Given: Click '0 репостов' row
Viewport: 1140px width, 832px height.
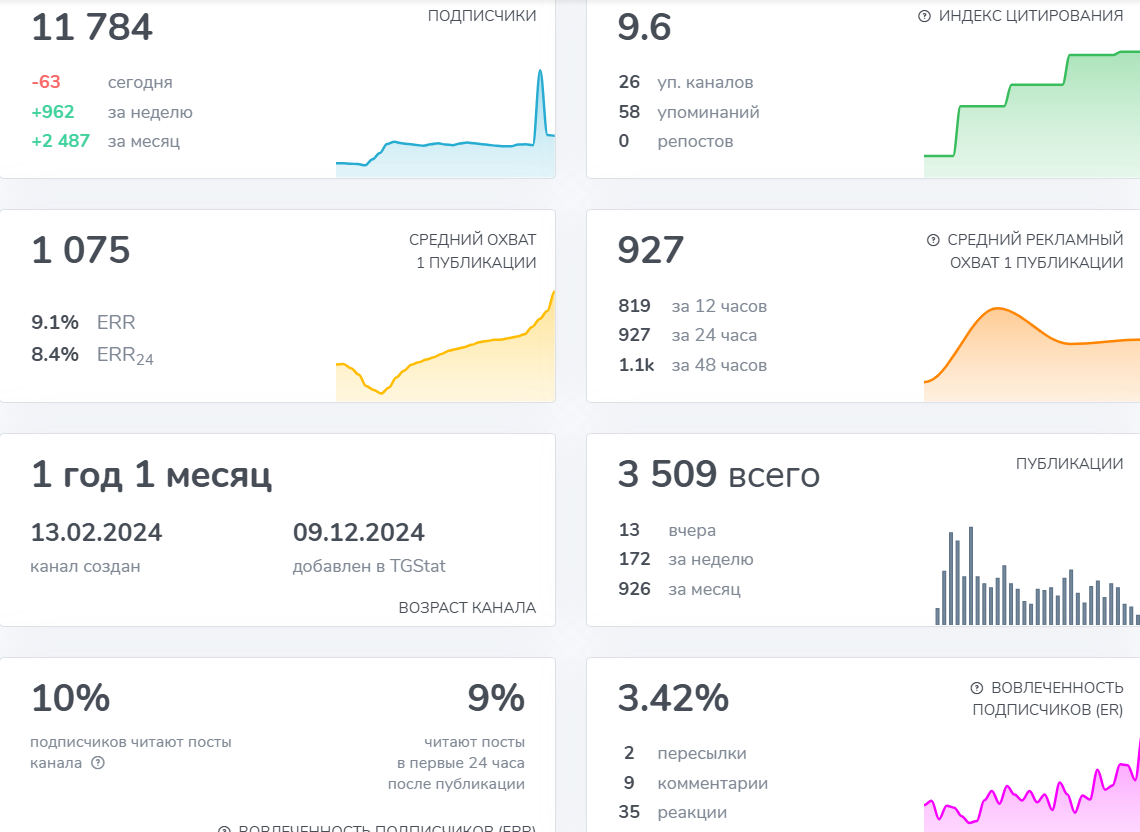Looking at the screenshot, I should [675, 141].
